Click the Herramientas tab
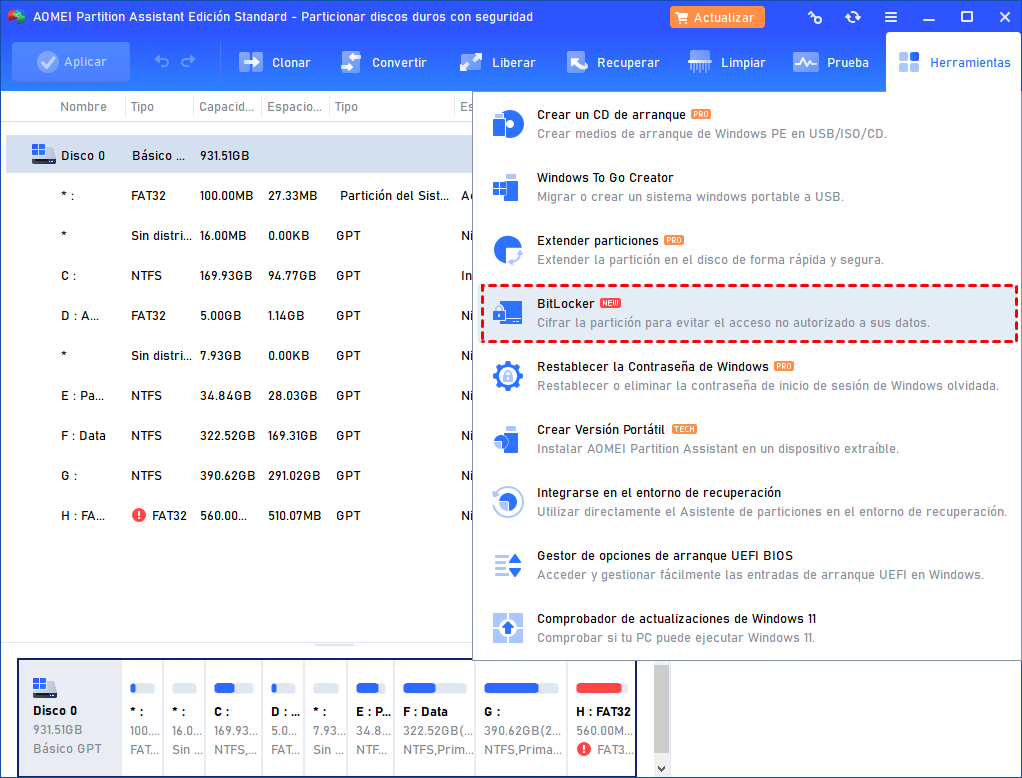Viewport: 1022px width, 778px height. pyautogui.click(x=954, y=63)
